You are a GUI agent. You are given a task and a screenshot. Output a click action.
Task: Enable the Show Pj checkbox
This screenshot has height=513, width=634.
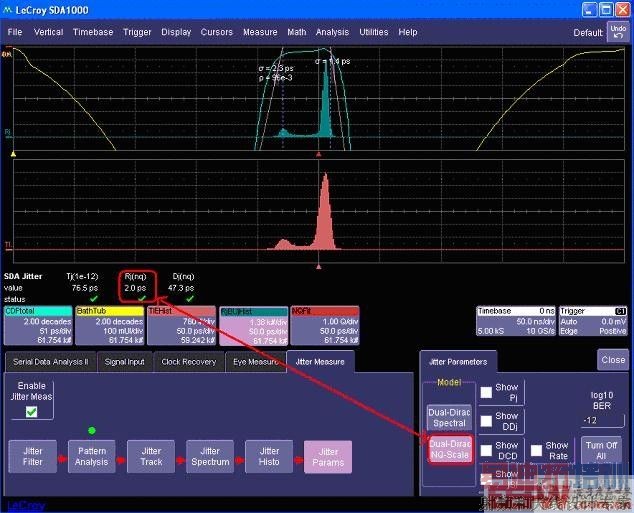(x=486, y=392)
